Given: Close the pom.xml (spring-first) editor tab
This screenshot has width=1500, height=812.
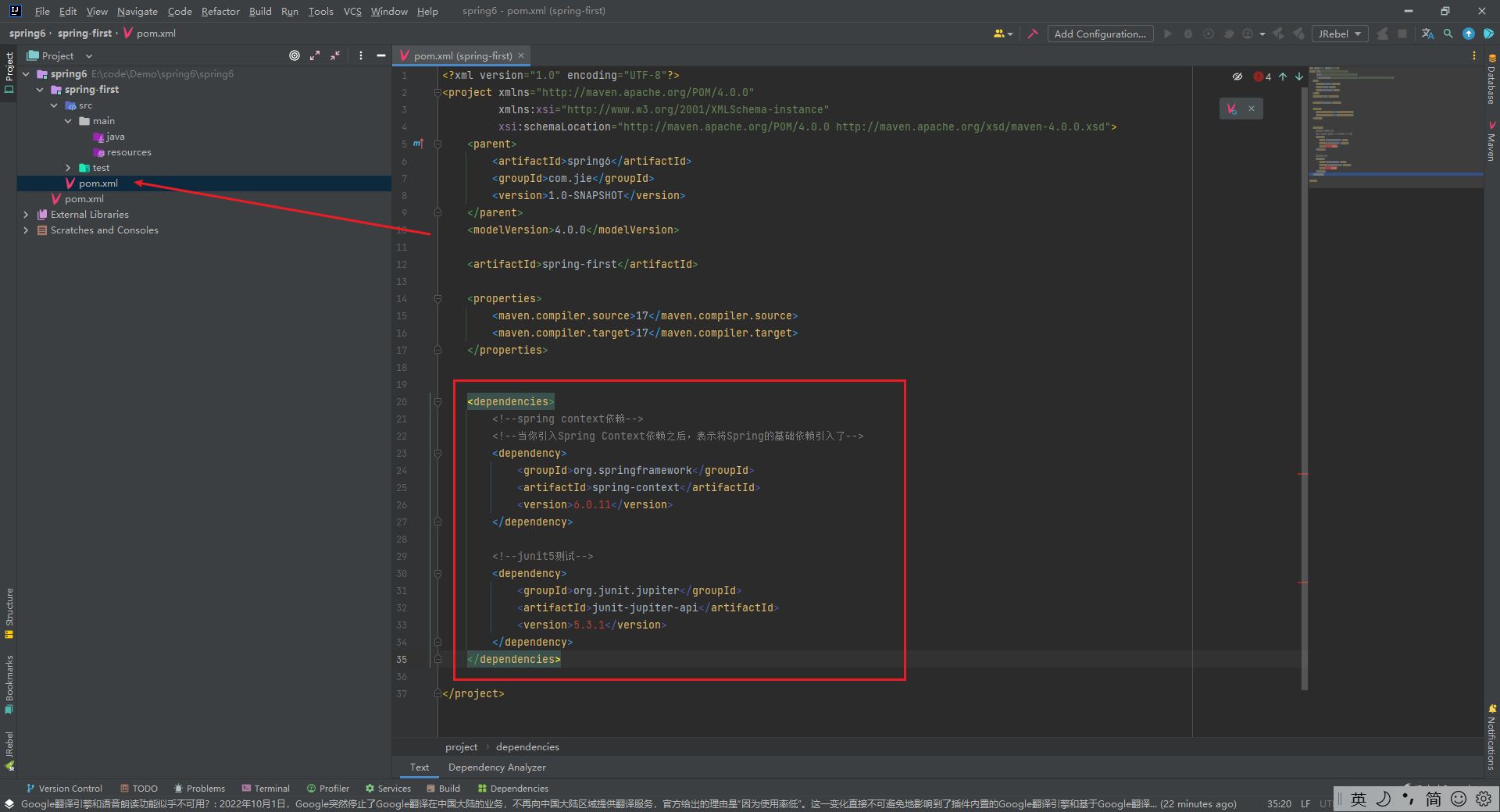Looking at the screenshot, I should [x=521, y=55].
